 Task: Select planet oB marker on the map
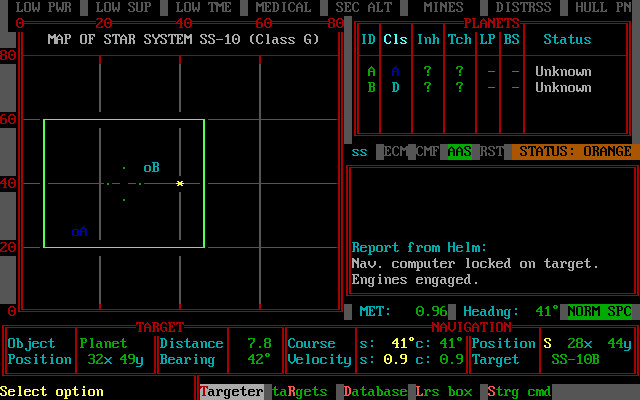[x=151, y=167]
